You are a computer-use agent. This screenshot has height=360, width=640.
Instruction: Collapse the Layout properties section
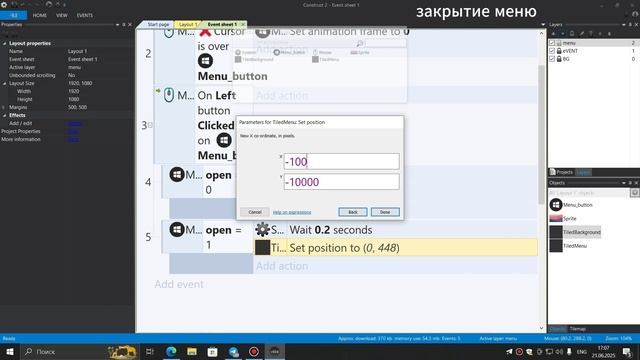(4, 43)
